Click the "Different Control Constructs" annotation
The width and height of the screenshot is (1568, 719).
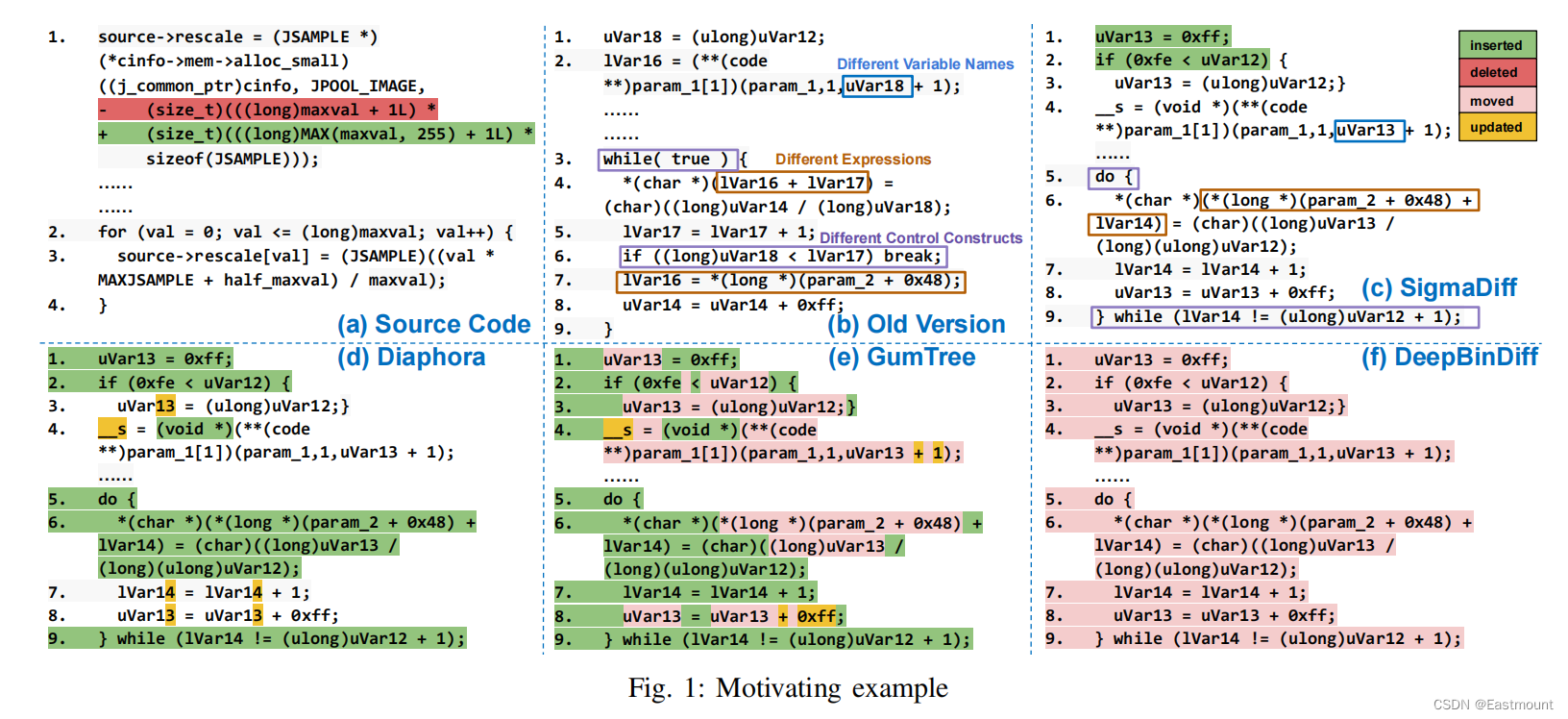pos(920,237)
